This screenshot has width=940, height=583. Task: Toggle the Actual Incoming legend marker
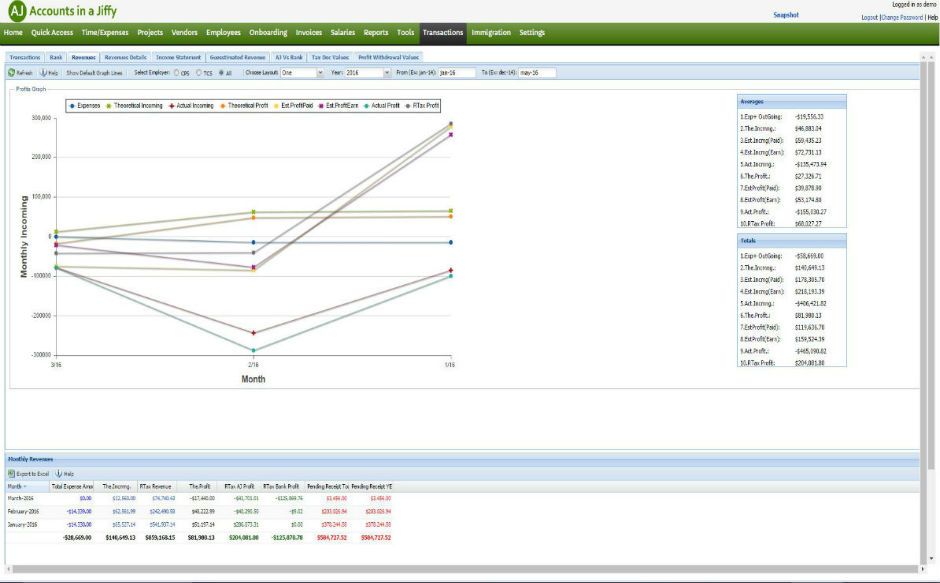[x=171, y=106]
